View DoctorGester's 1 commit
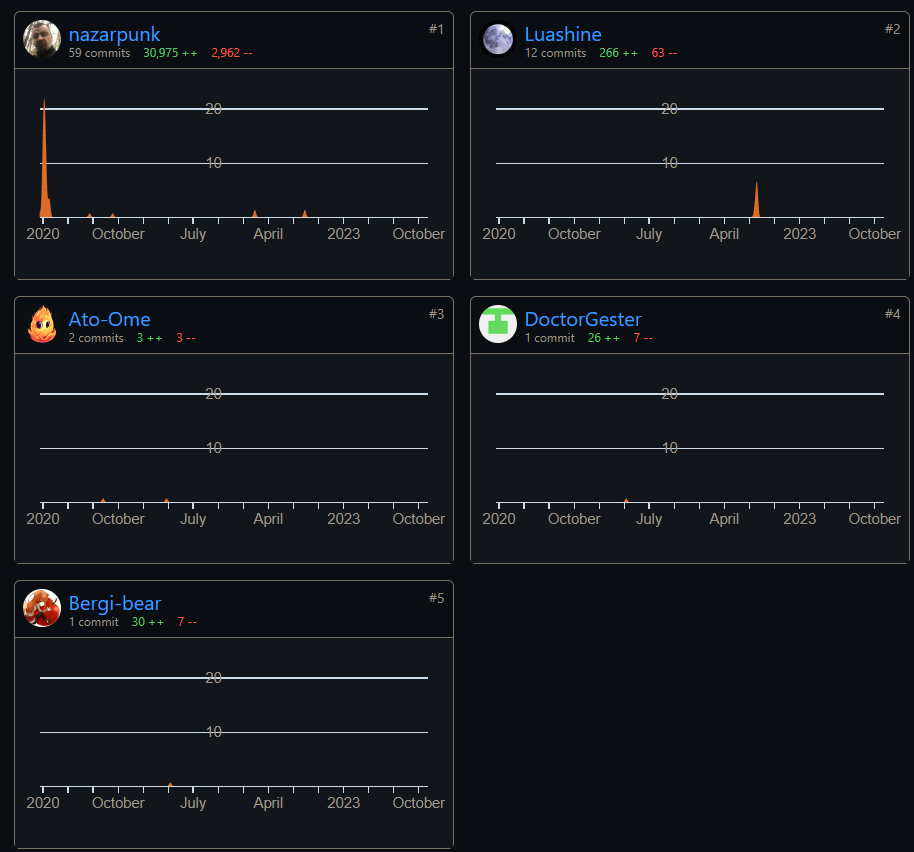 point(550,338)
